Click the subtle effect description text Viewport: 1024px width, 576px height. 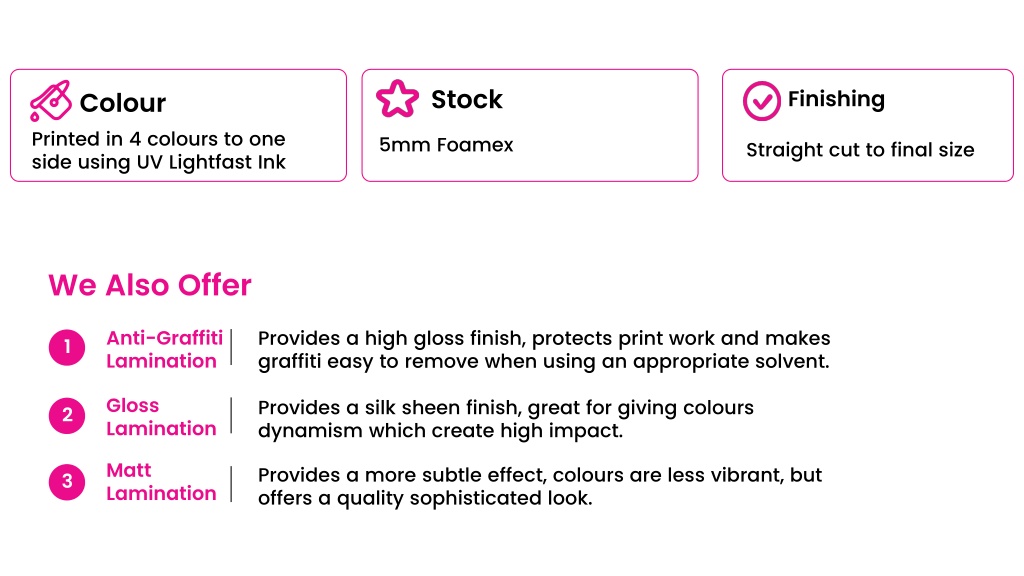click(540, 487)
